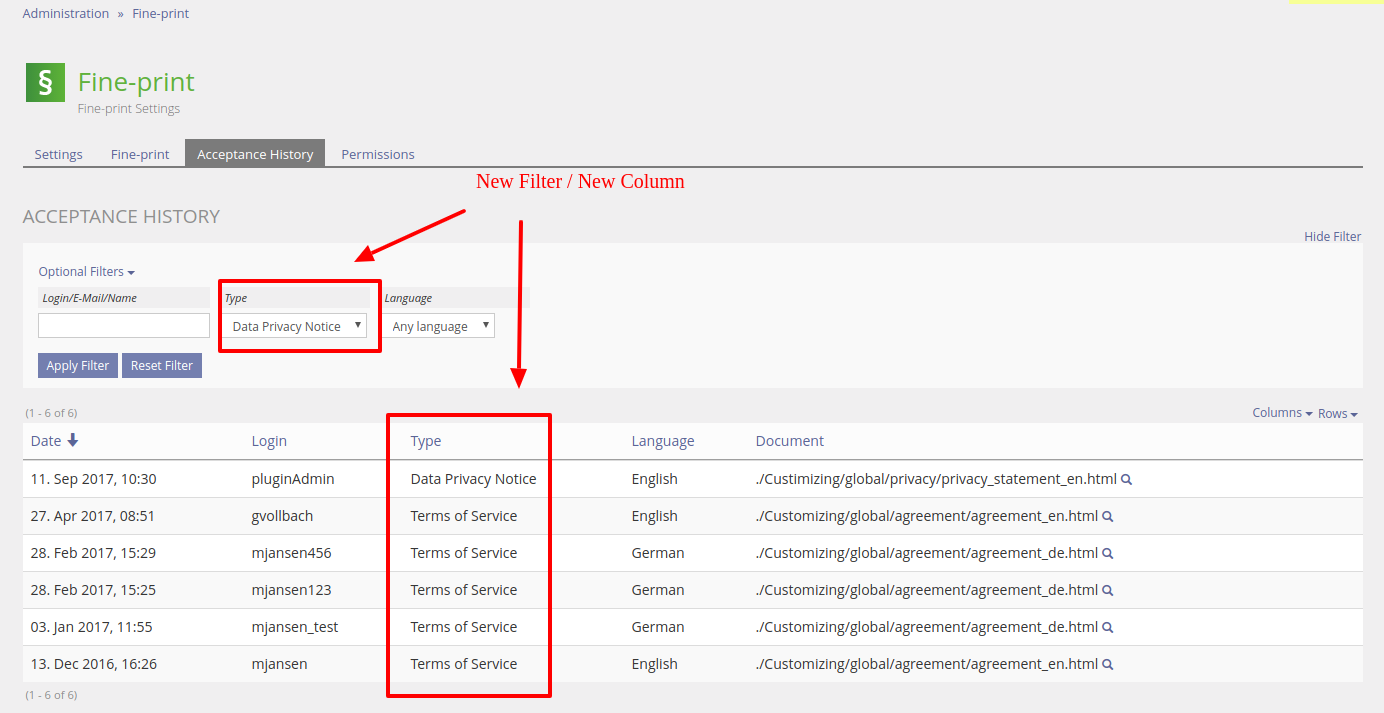Open the Type filter dropdown
Screen dimensions: 1384x713
pyautogui.click(x=295, y=326)
